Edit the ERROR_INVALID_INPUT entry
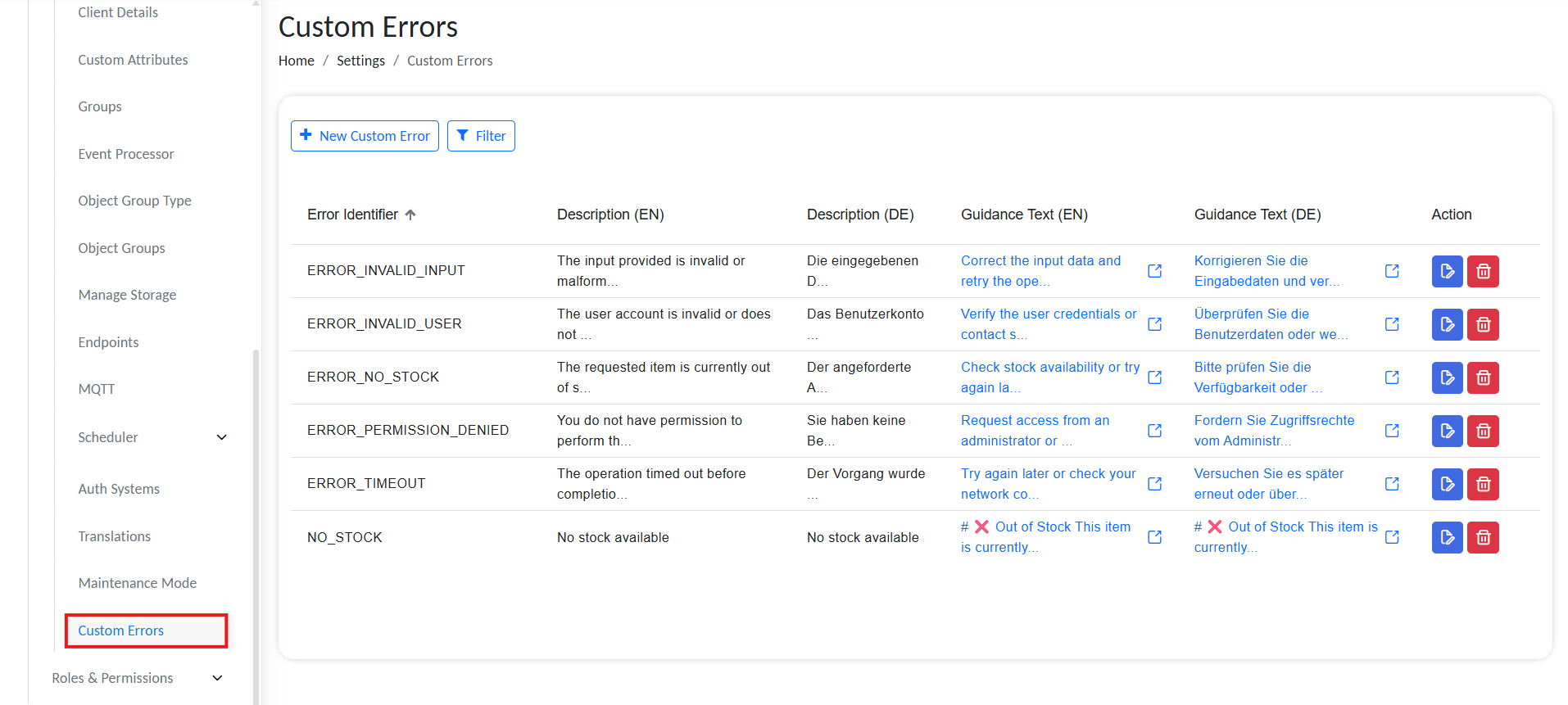The width and height of the screenshot is (1568, 705). pos(1447,271)
